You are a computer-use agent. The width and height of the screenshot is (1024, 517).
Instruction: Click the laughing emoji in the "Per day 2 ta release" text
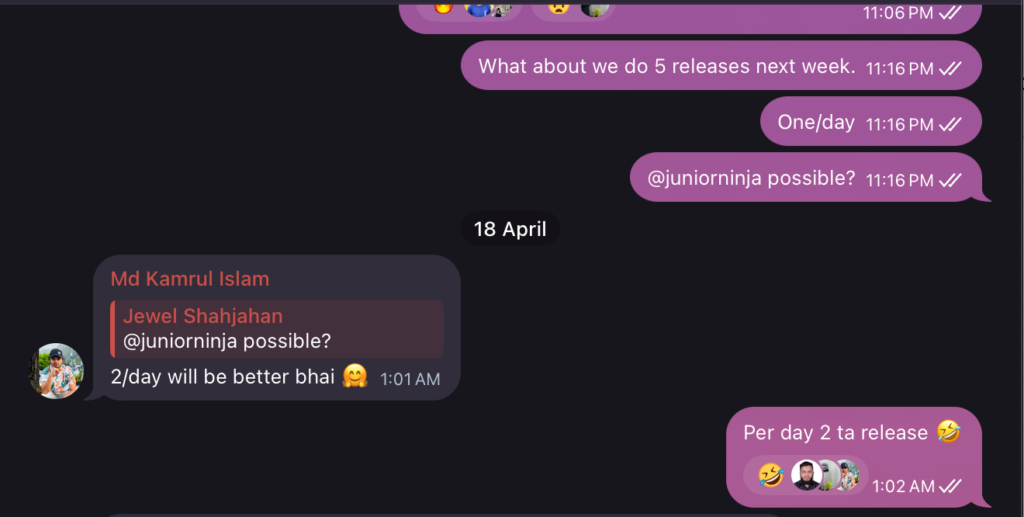click(948, 432)
